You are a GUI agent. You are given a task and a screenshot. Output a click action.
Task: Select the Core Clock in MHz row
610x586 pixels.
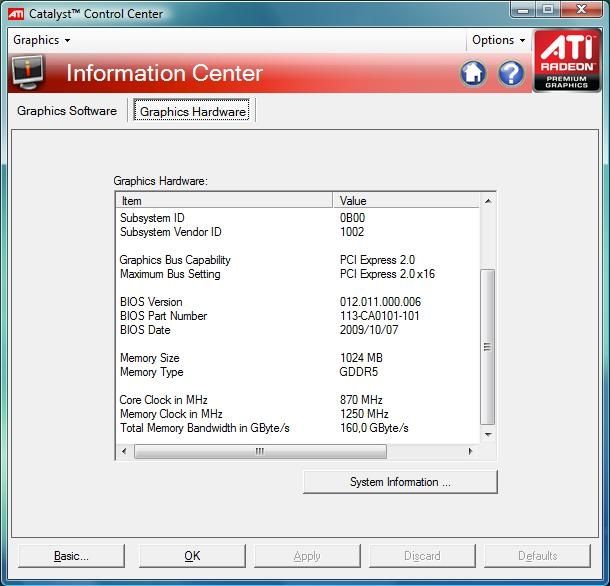click(298, 400)
